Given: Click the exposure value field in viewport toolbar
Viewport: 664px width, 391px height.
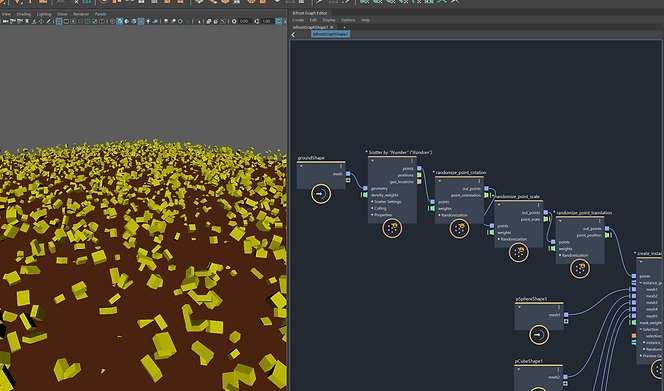Looking at the screenshot, I should click(245, 21).
